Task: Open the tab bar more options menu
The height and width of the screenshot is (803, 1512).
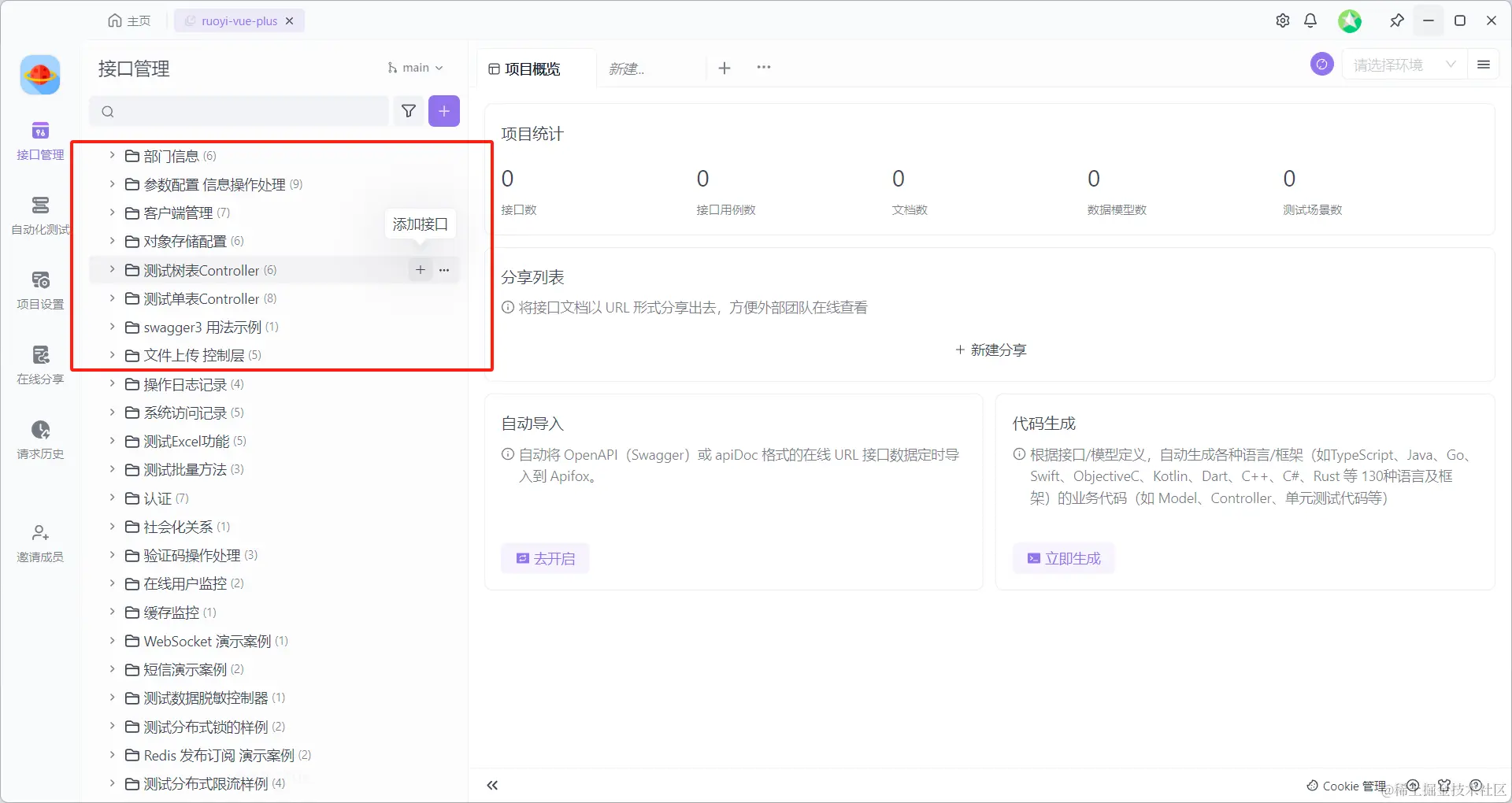Action: pos(764,68)
